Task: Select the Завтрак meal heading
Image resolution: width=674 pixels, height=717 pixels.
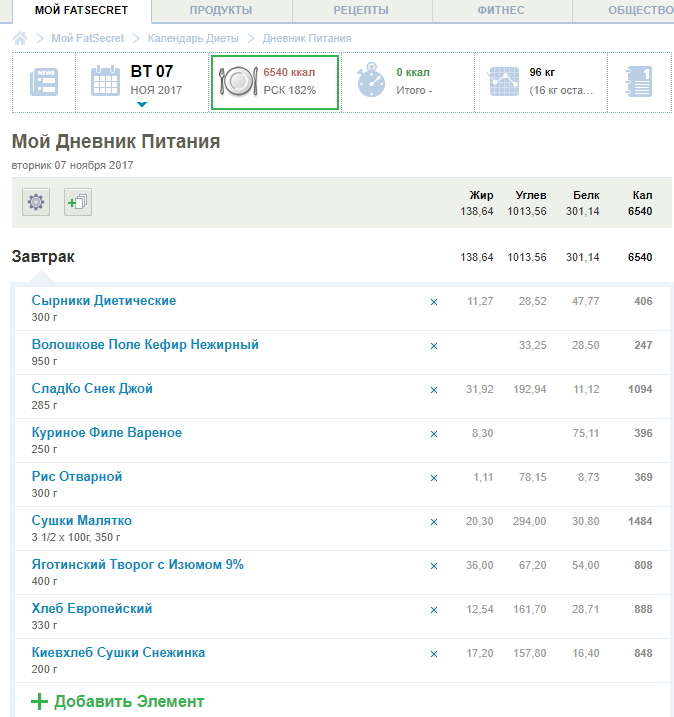Action: tap(43, 257)
